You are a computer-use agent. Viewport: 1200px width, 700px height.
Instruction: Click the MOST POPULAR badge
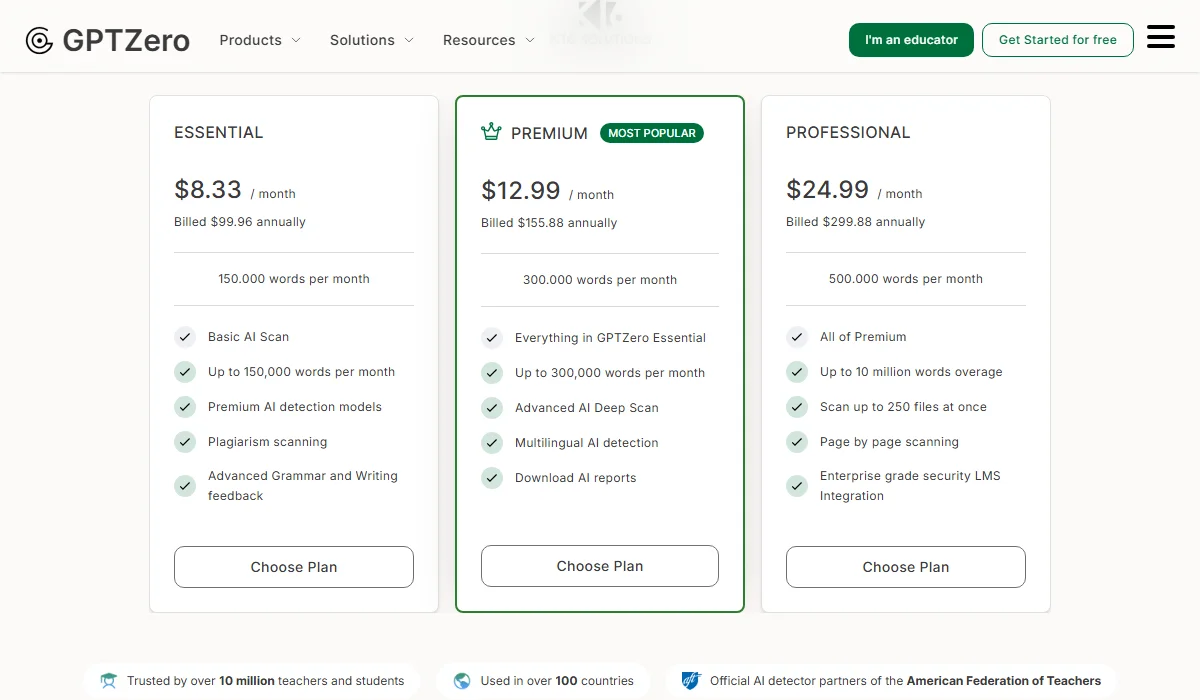(x=652, y=132)
